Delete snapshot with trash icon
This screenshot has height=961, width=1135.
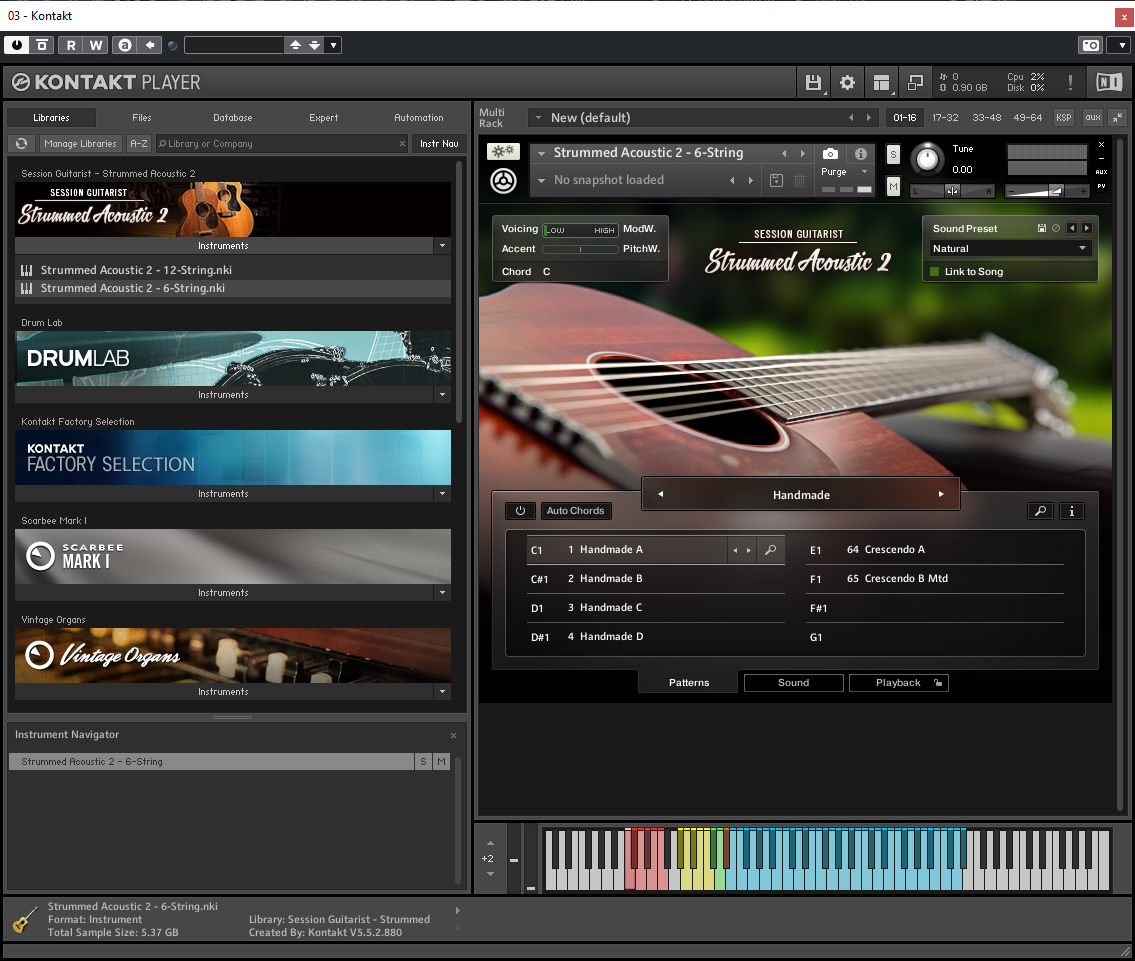click(799, 180)
